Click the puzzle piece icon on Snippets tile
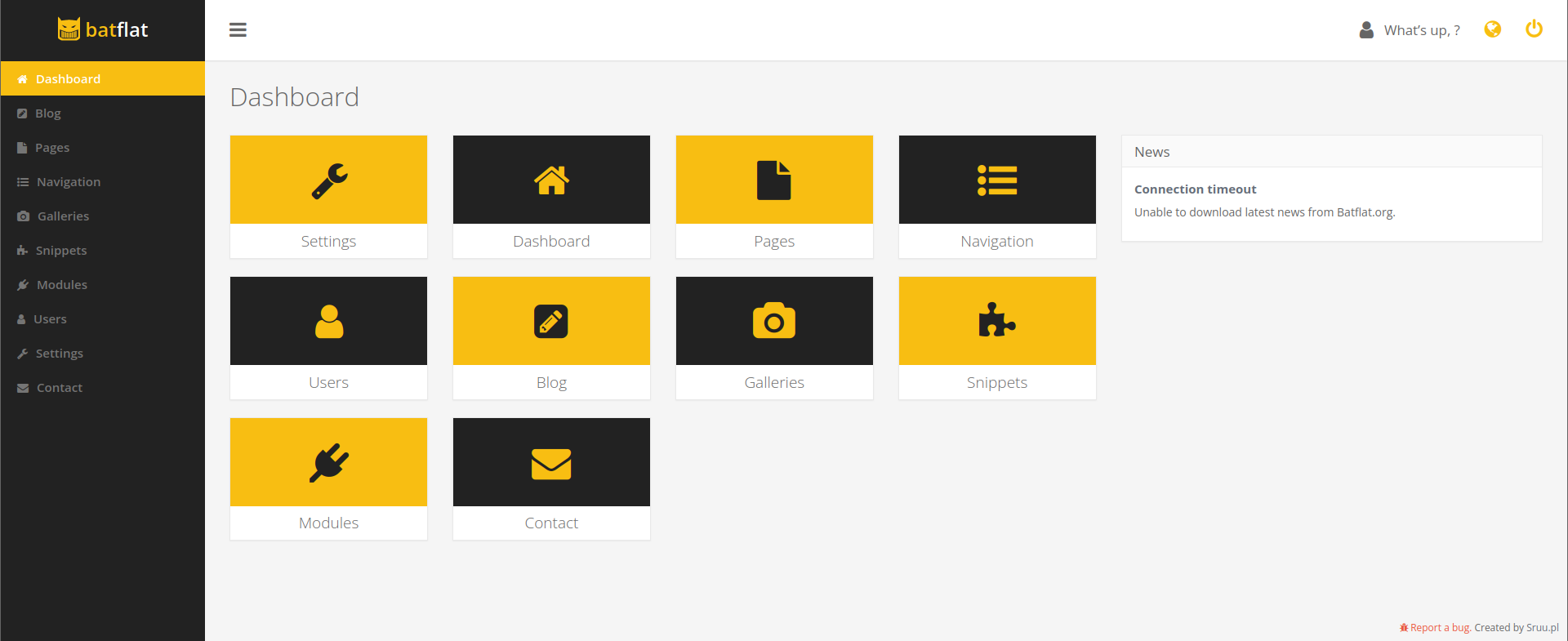 tap(997, 320)
